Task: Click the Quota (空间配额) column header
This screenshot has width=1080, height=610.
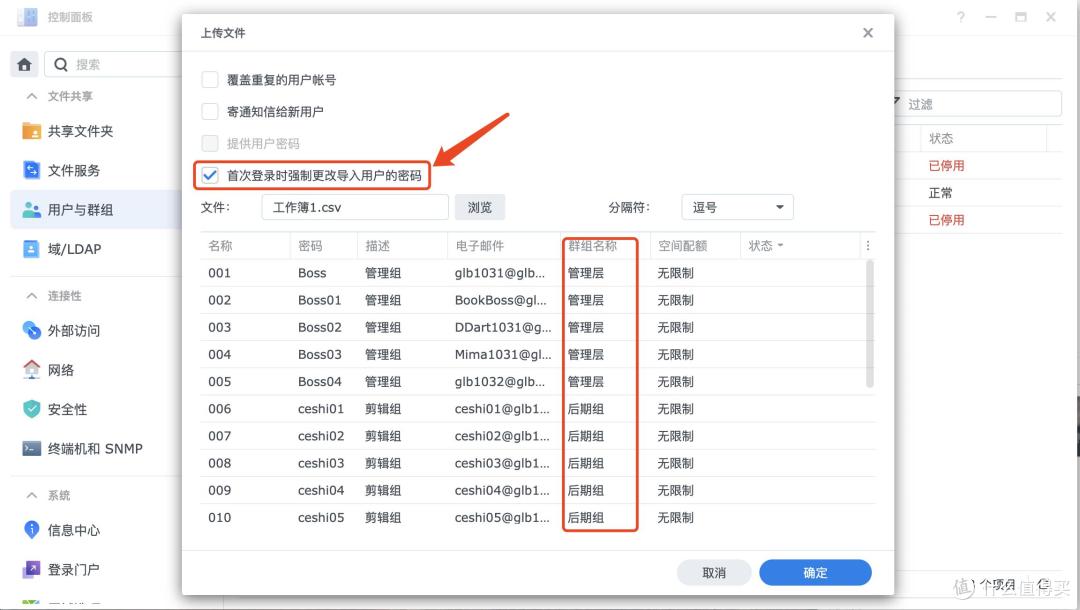Action: tap(682, 246)
